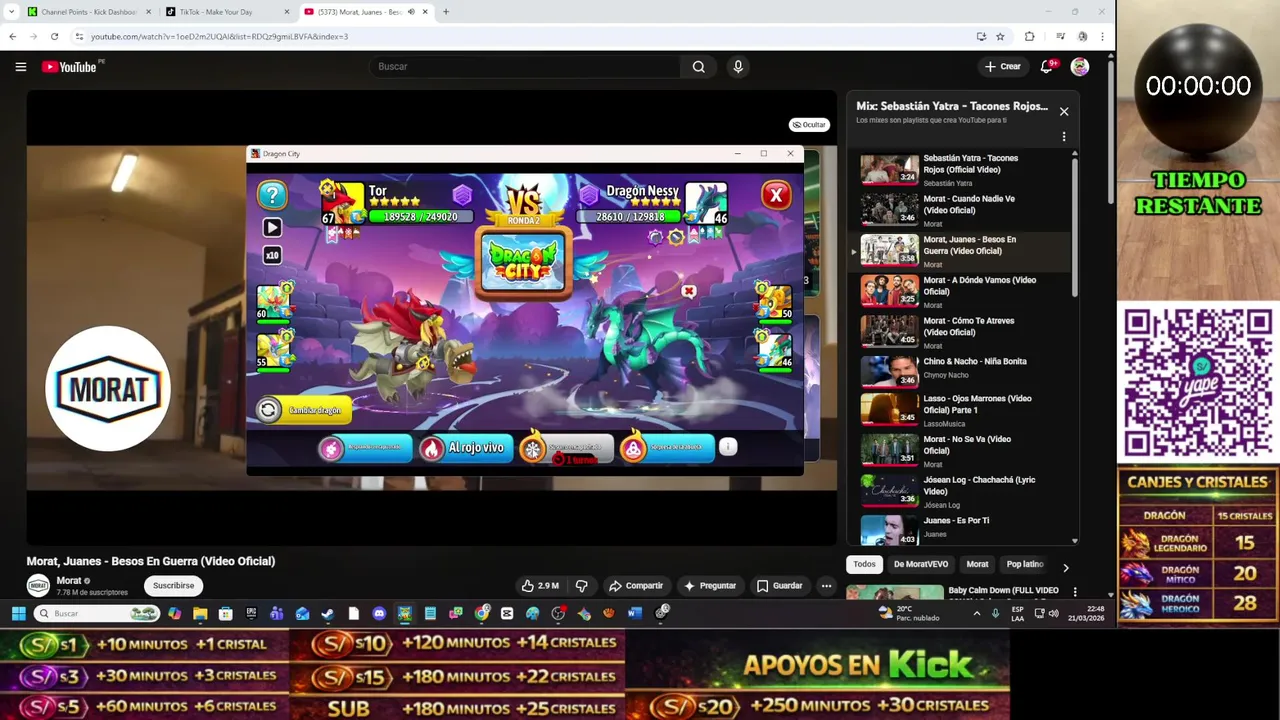Screen dimensions: 1280x720
Task: Use the first pink flower attack skill
Action: (365, 449)
